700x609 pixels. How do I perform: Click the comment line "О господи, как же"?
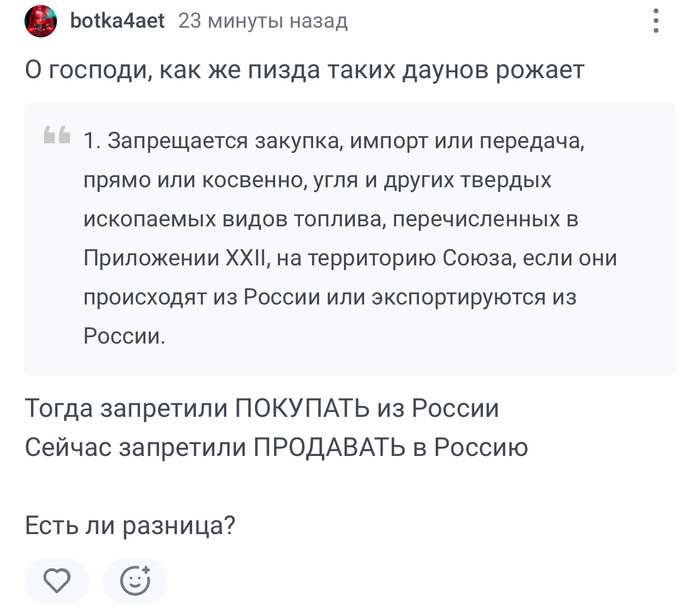point(304,72)
